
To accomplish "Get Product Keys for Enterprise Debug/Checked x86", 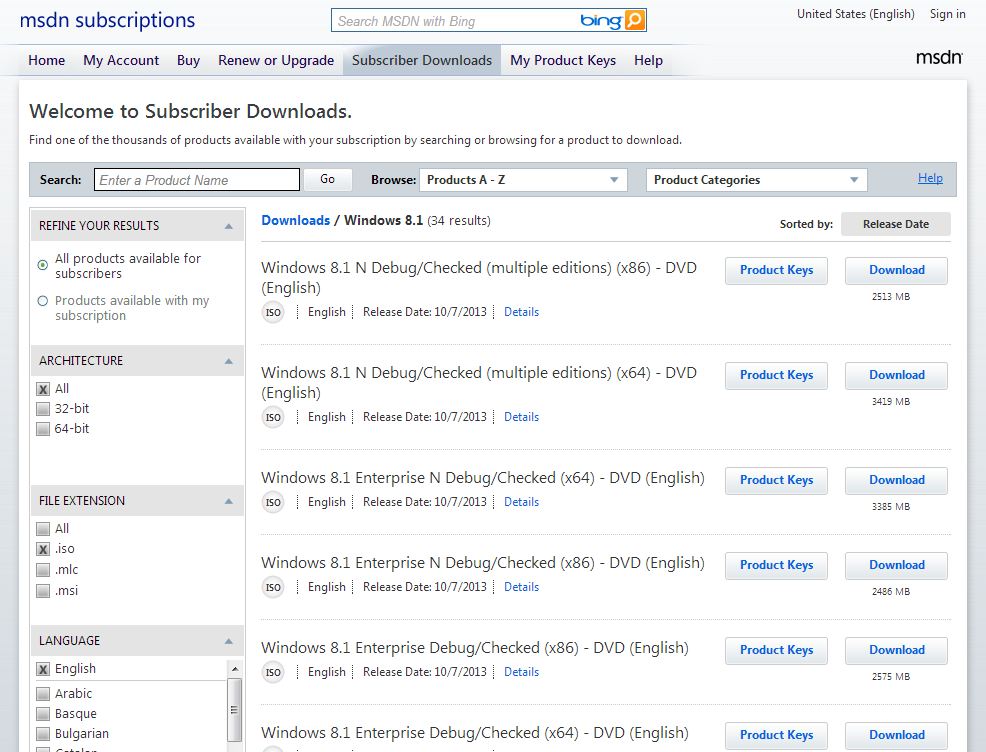I will pyautogui.click(x=776, y=650).
